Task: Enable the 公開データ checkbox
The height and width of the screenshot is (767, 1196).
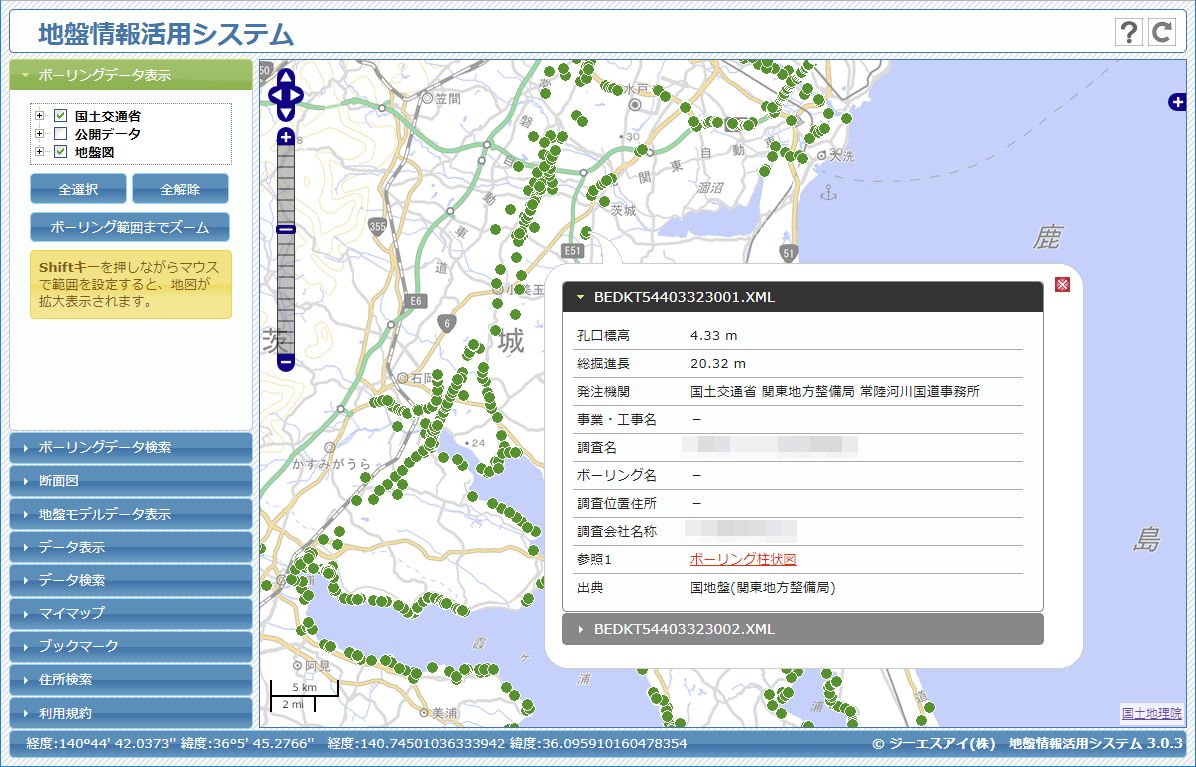Action: [x=61, y=133]
